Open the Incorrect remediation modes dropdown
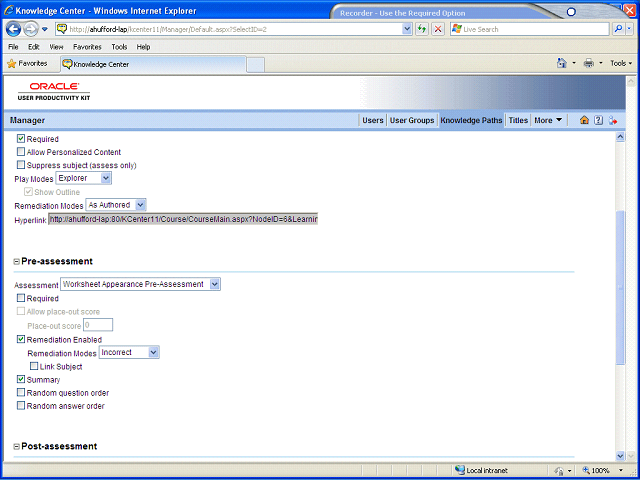This screenshot has width=640, height=480. point(129,352)
